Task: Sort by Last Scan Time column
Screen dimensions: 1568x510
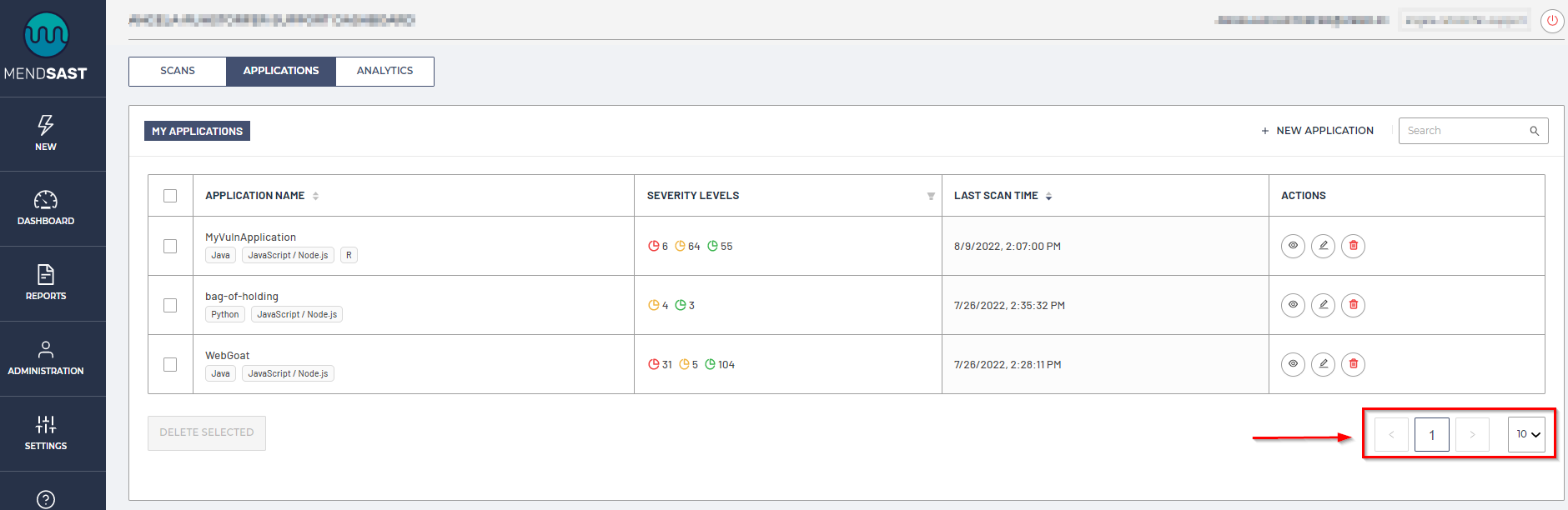Action: [x=1048, y=196]
